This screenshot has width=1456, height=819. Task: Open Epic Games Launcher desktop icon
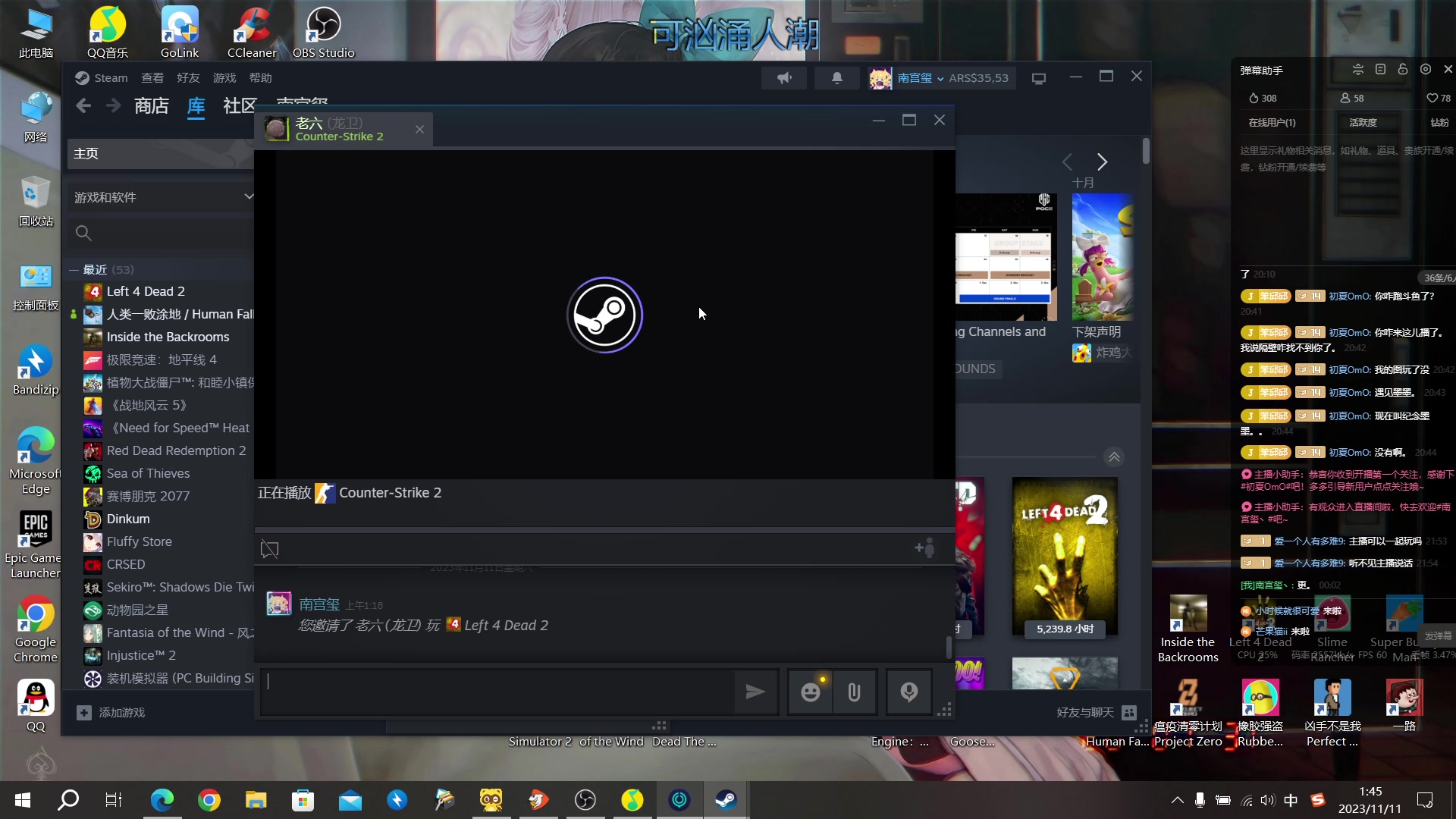[35, 544]
